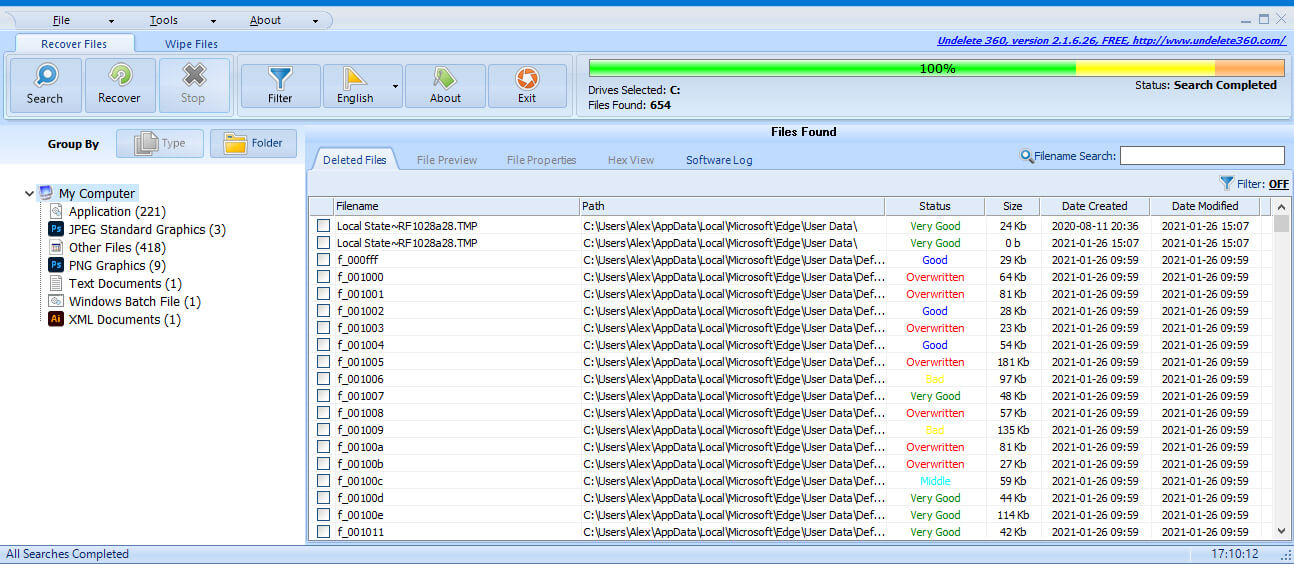This screenshot has width=1294, height=564.
Task: Select the checkbox for f_001007
Action: click(323, 396)
